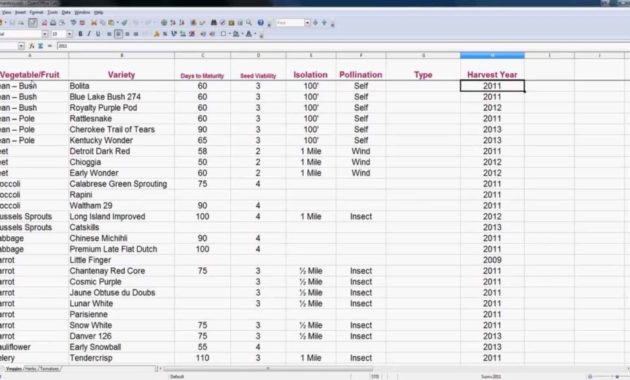Apply Background Color to cell
The image size is (630, 380).
pyautogui.click(x=236, y=34)
